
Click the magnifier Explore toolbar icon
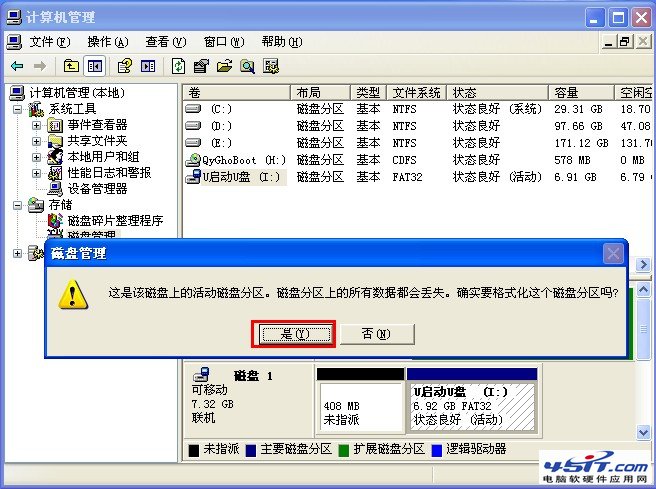coord(247,66)
